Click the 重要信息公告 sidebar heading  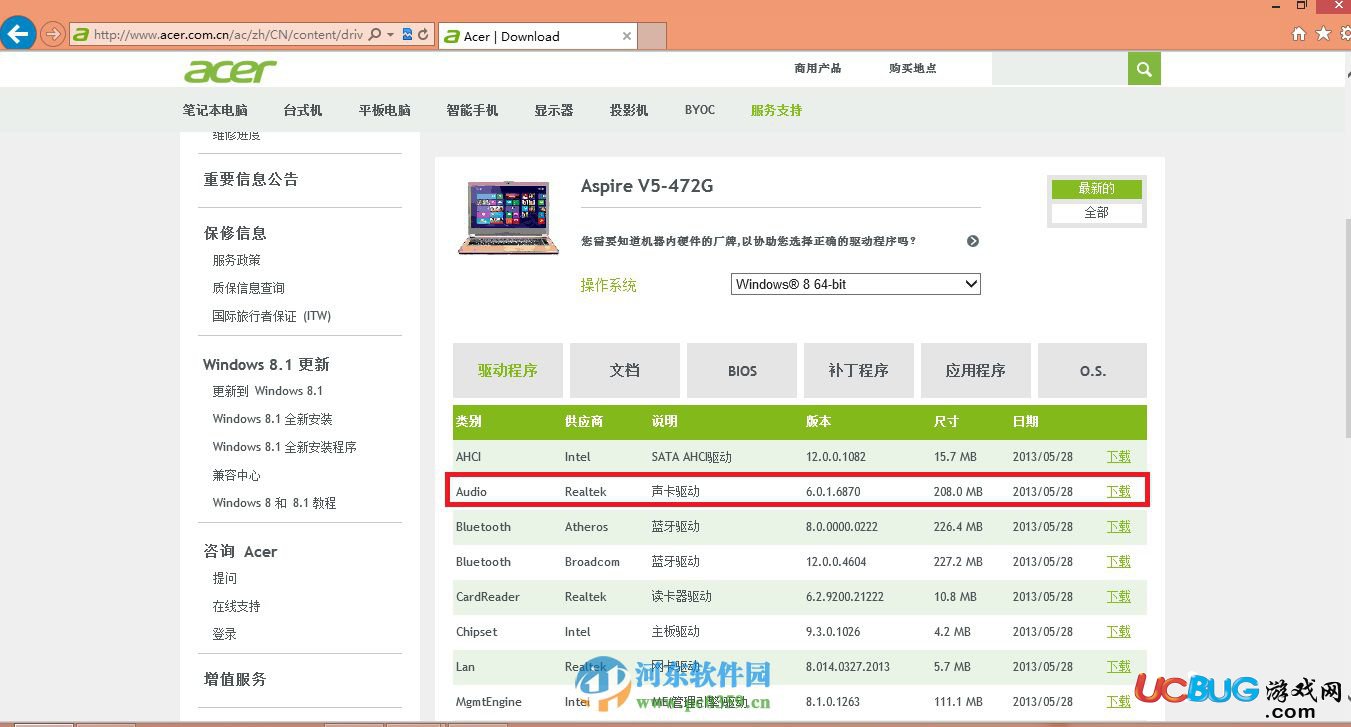pos(251,180)
